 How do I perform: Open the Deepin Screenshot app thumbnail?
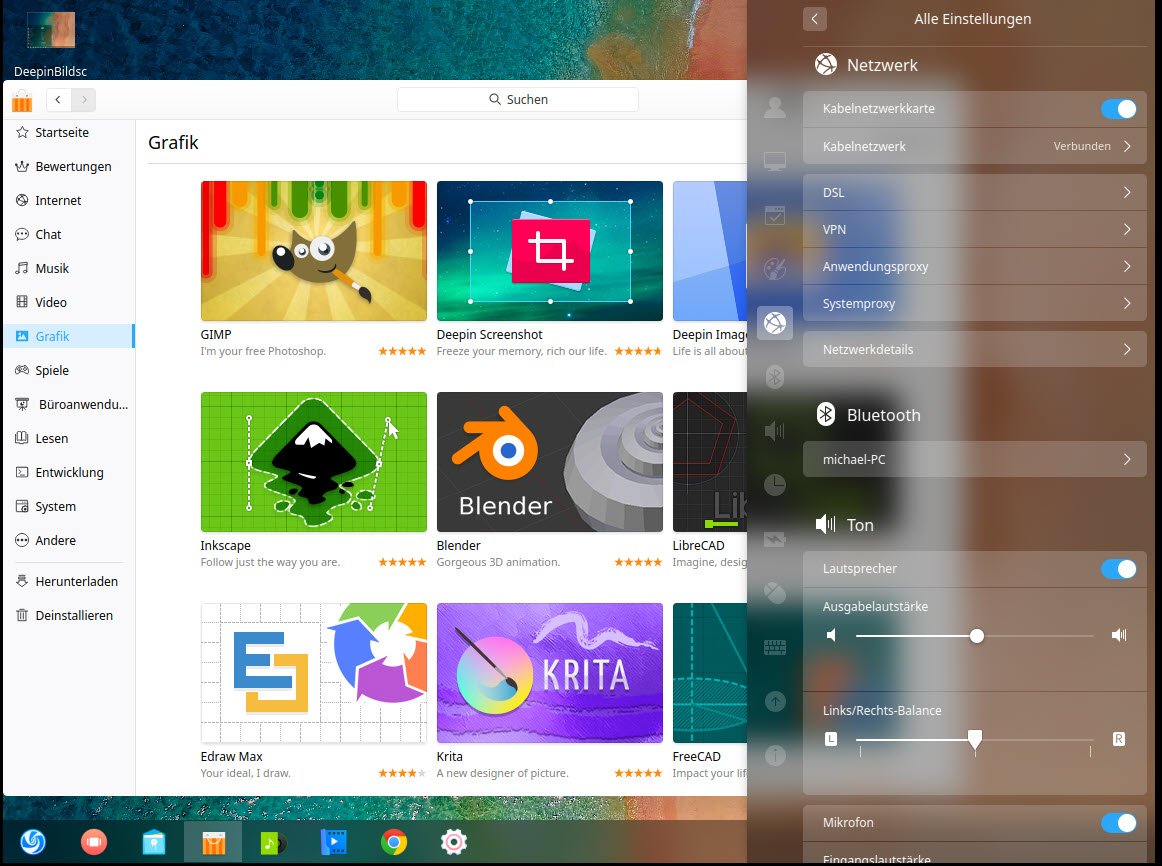tap(550, 251)
